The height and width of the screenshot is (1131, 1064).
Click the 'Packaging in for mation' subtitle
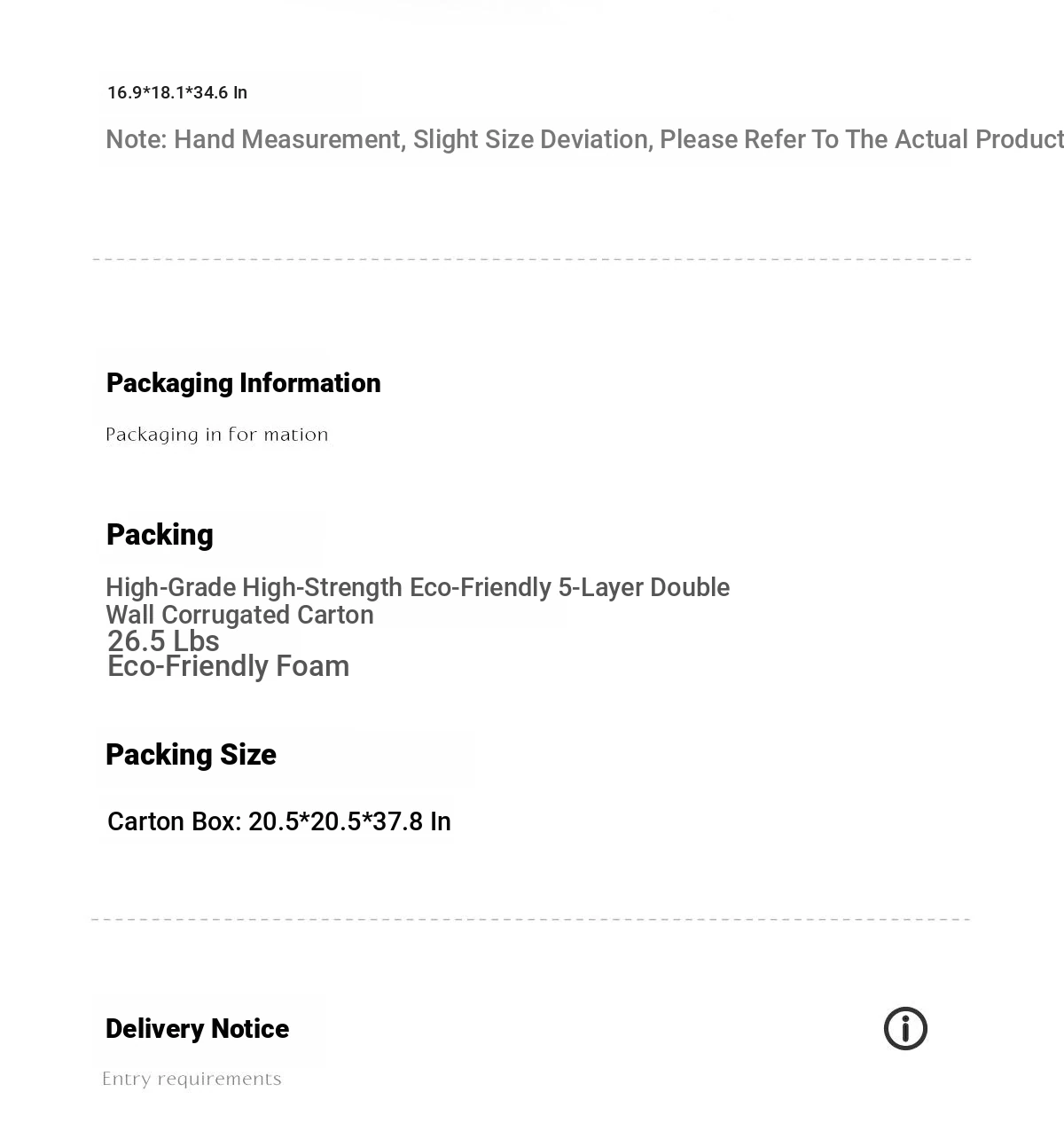(216, 435)
